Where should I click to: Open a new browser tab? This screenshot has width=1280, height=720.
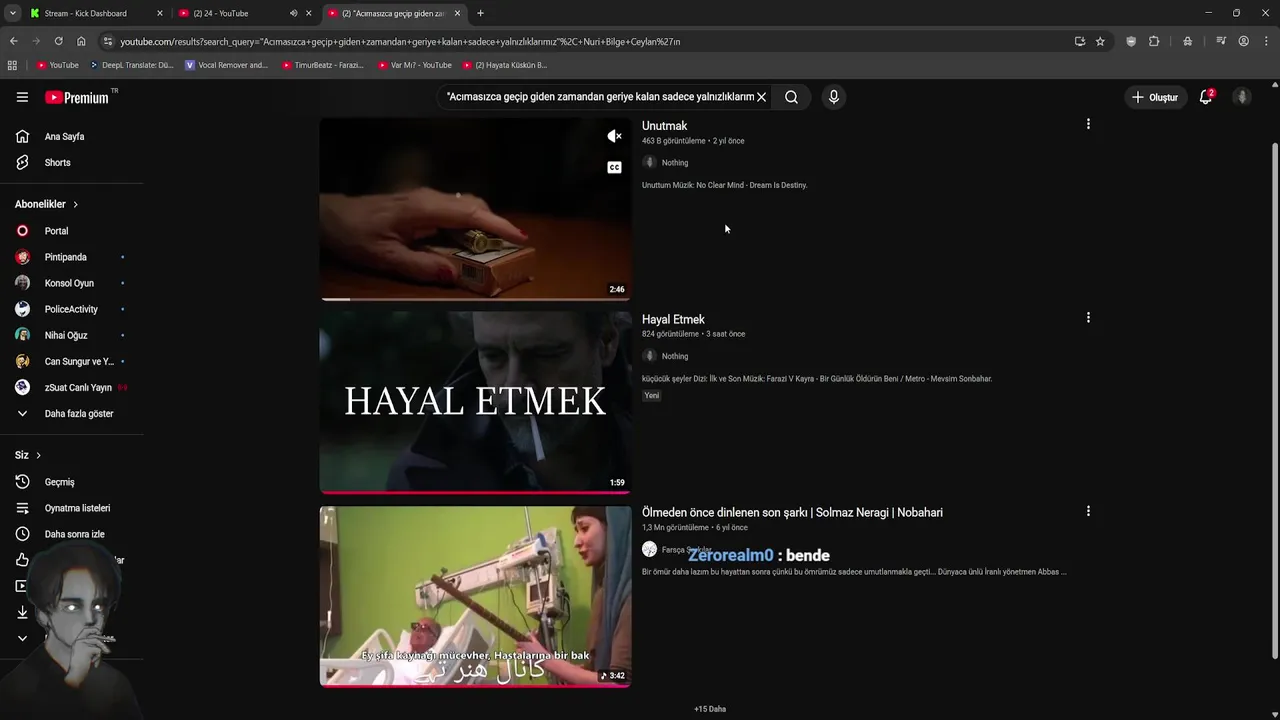tap(480, 13)
